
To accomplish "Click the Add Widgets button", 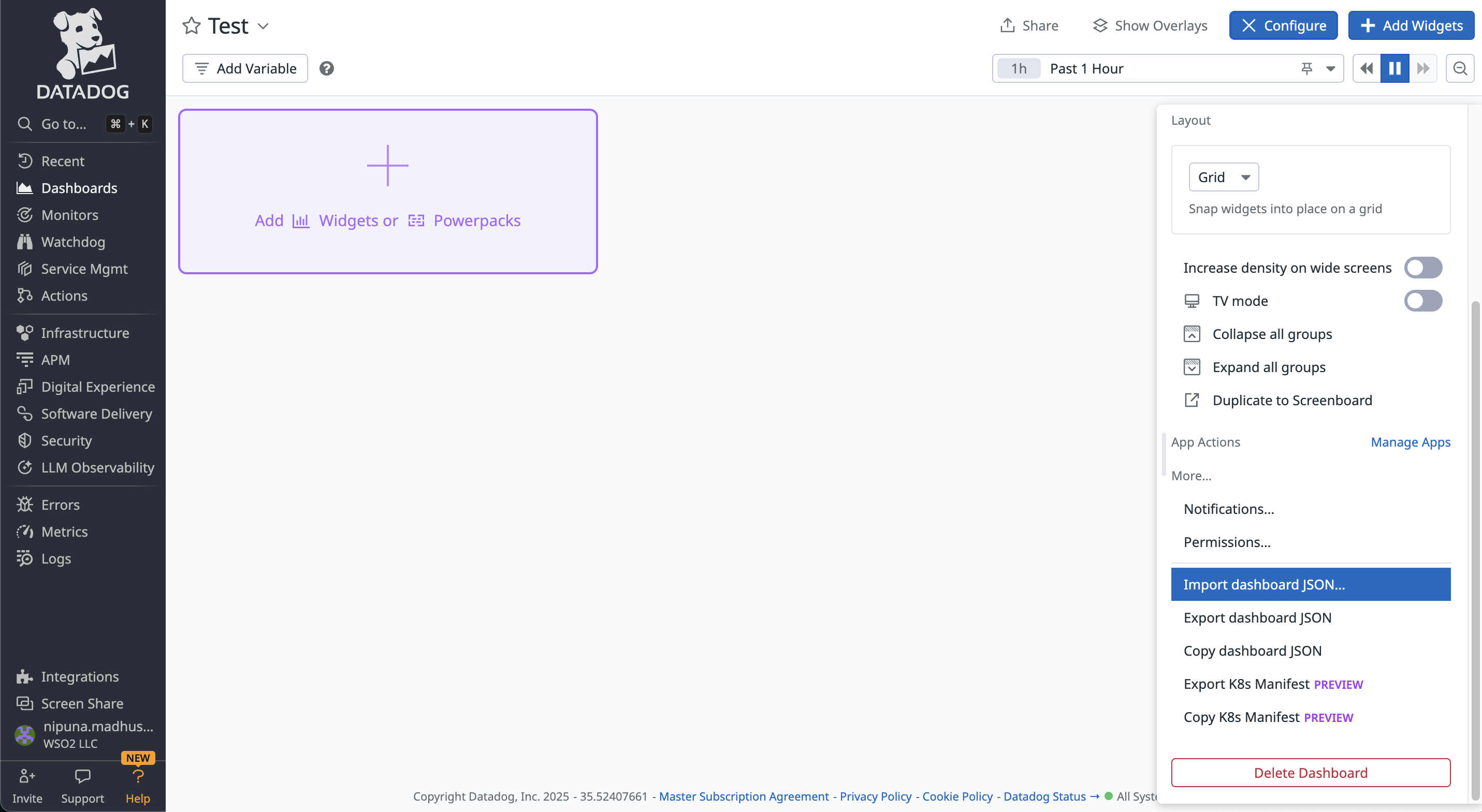I will point(1411,25).
